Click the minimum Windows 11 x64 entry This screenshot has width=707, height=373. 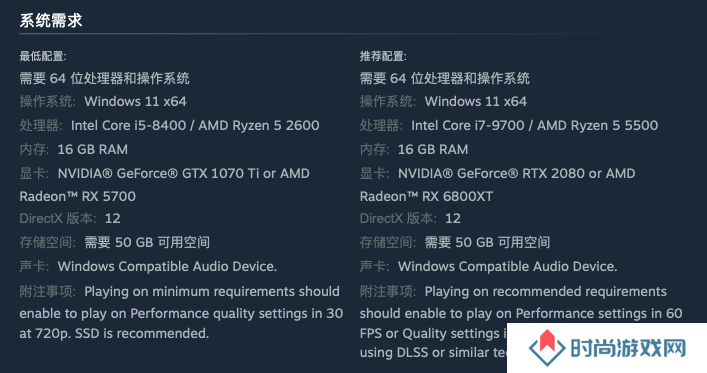tap(135, 101)
